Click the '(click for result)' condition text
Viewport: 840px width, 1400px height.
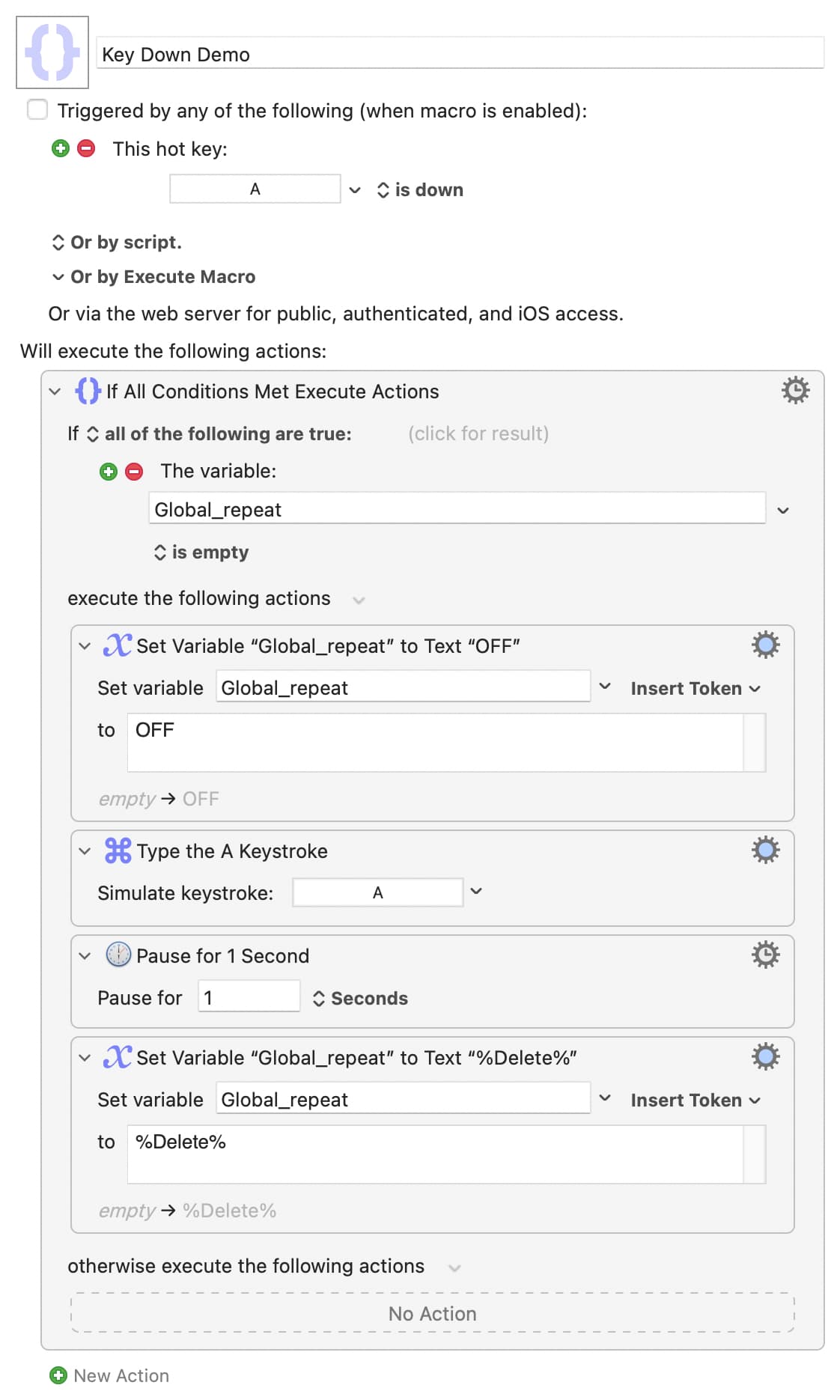[478, 433]
